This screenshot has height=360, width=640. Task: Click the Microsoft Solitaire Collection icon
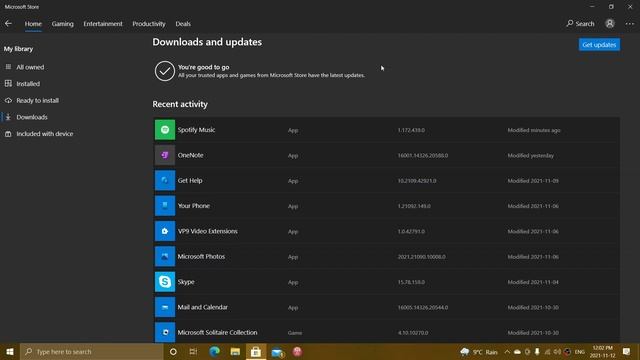click(x=164, y=332)
